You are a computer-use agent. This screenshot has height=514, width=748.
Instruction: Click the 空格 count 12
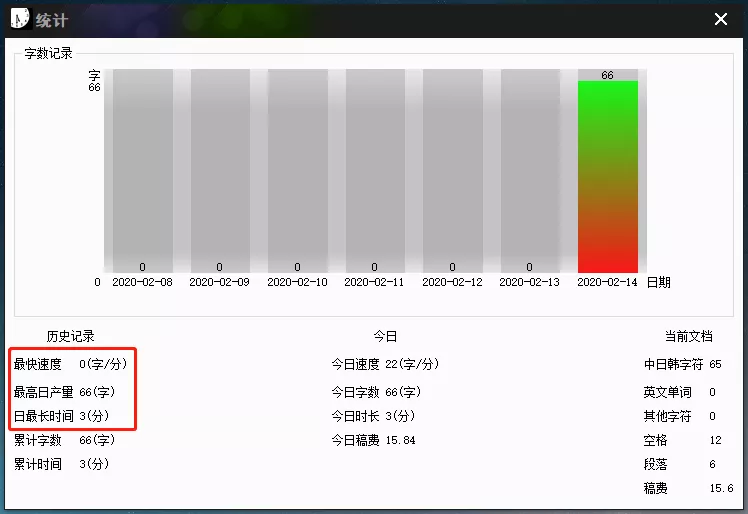[716, 440]
